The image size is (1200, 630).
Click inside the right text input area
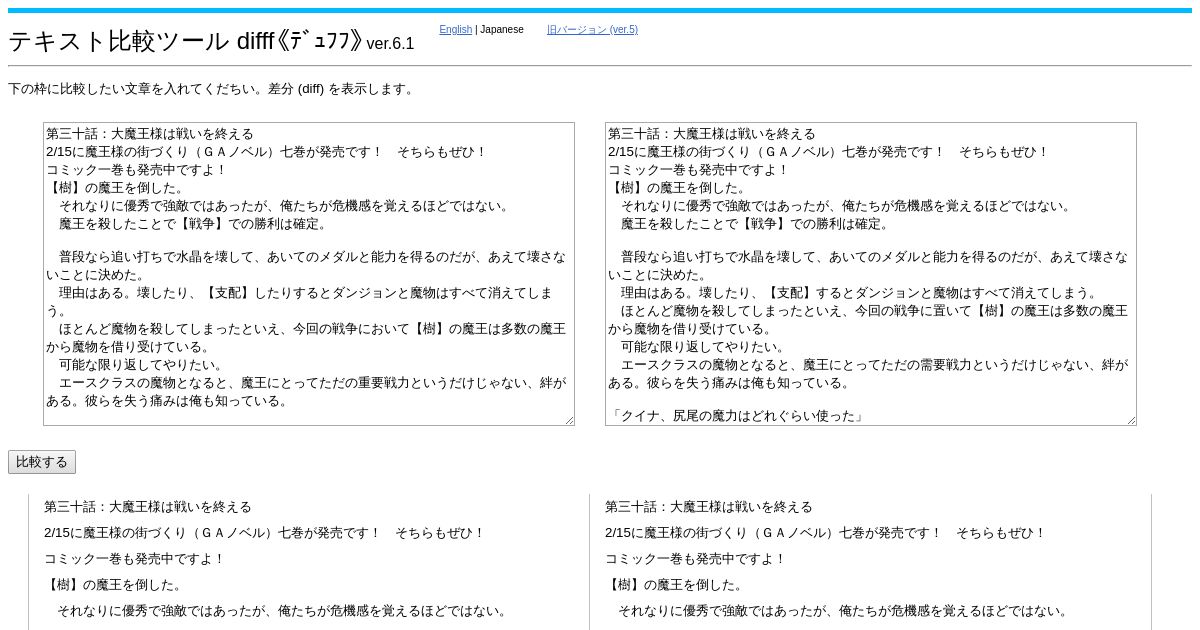click(x=871, y=274)
